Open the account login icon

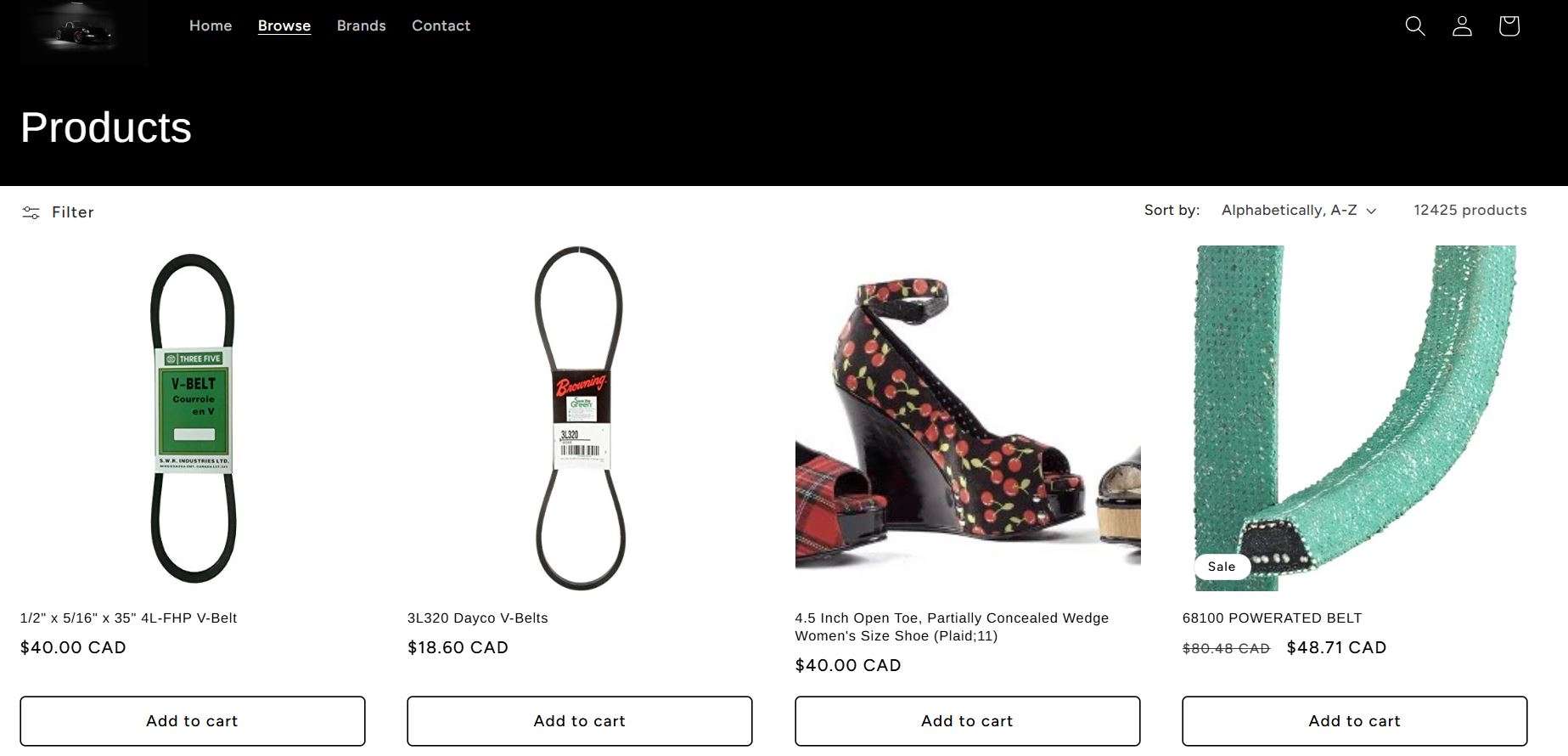1462,26
